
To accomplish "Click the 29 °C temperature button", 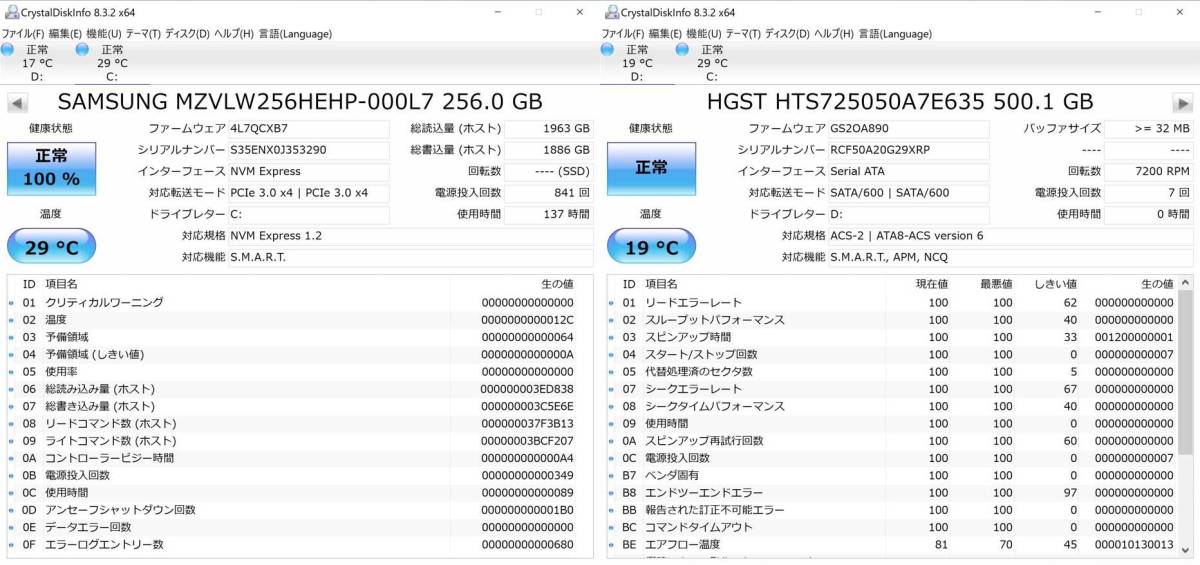I will (x=51, y=246).
